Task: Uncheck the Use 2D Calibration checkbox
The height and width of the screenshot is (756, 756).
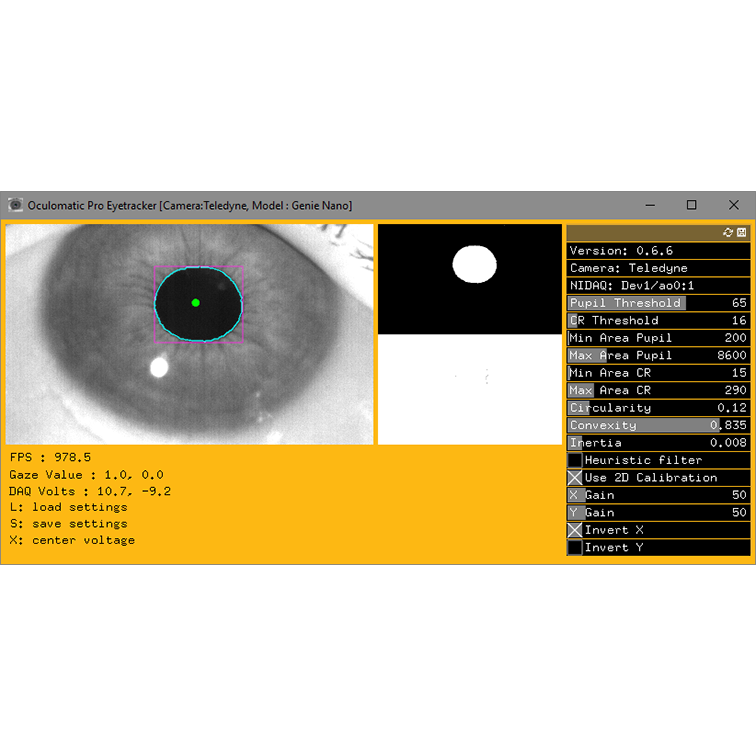Action: [575, 478]
